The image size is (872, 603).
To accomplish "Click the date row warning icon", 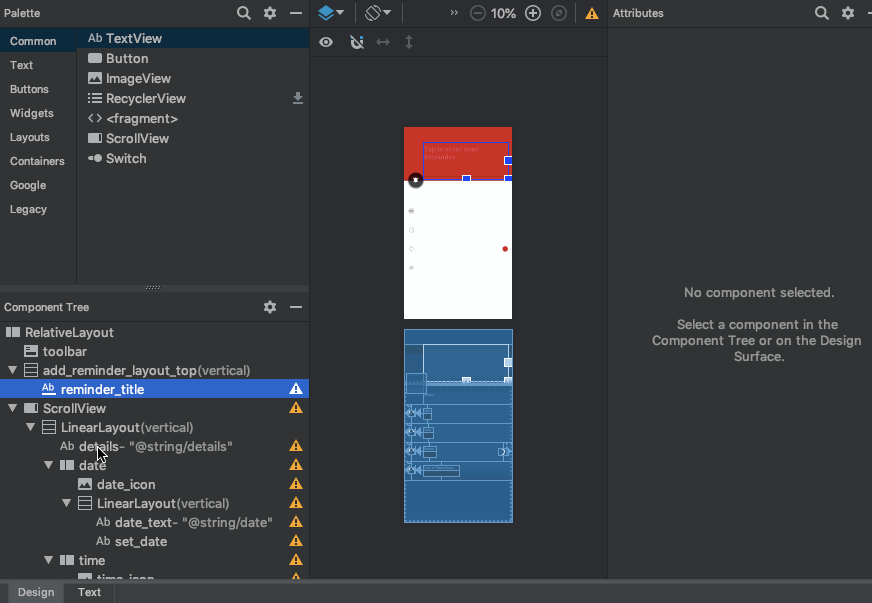I will pyautogui.click(x=296, y=465).
